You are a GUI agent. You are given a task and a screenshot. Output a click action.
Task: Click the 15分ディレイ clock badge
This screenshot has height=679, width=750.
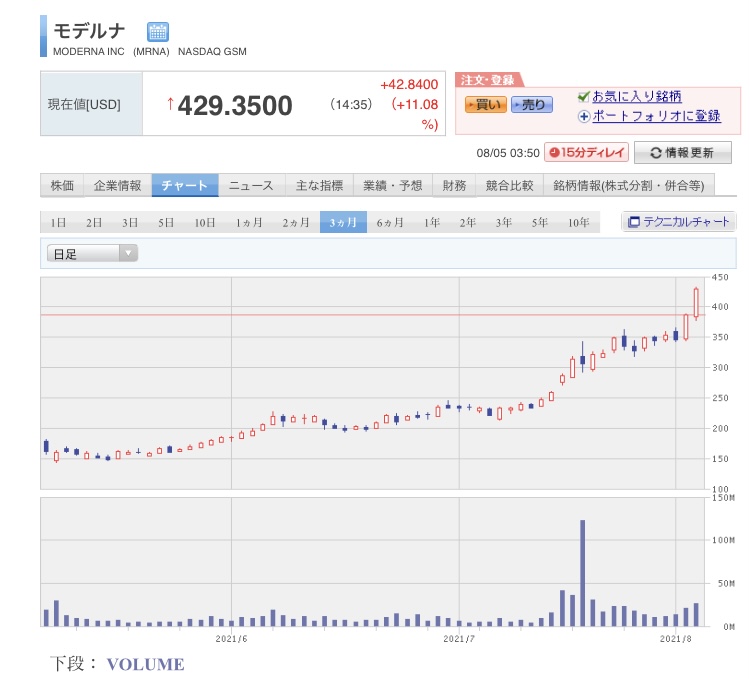(x=586, y=153)
